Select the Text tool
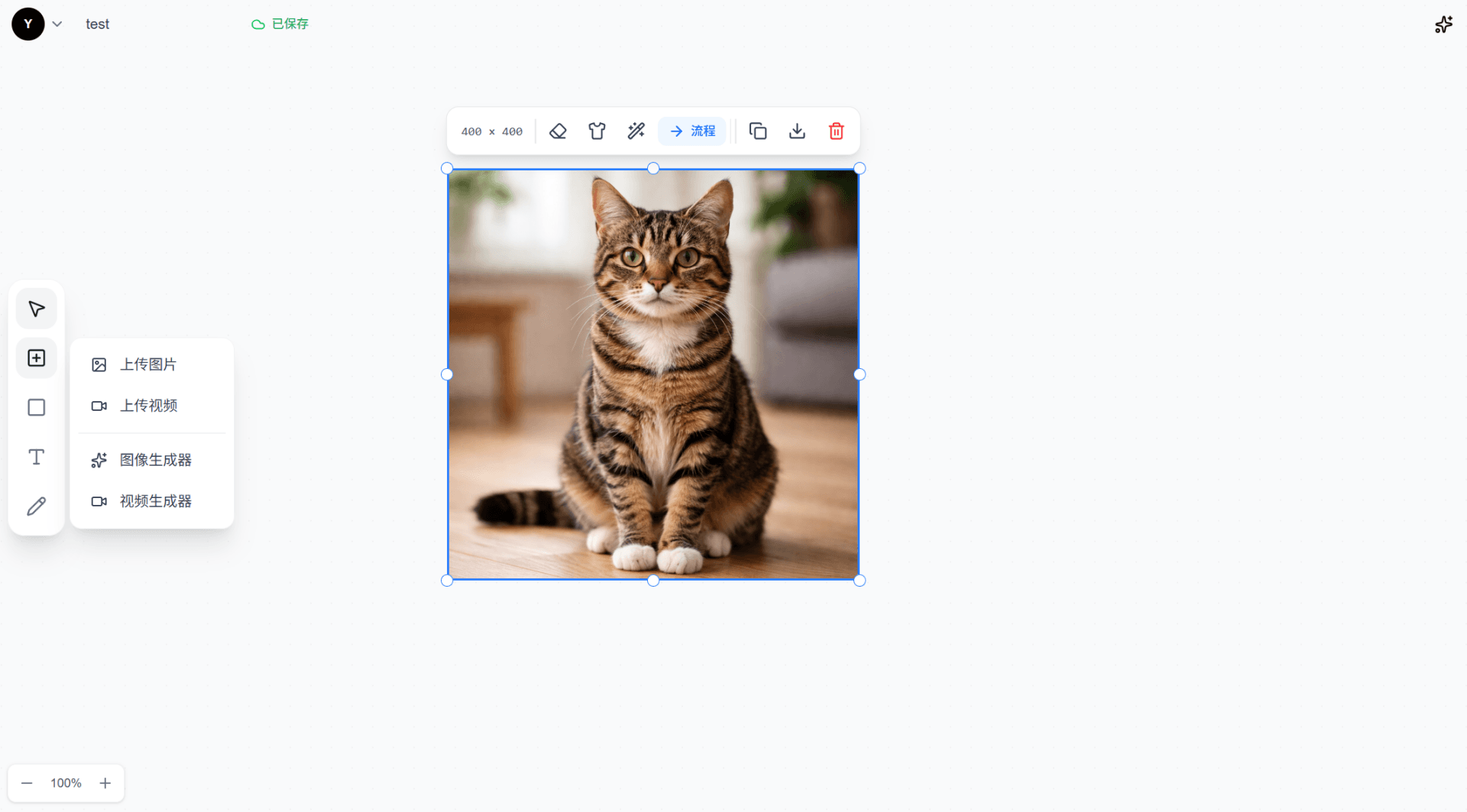The image size is (1467, 812). click(x=36, y=457)
